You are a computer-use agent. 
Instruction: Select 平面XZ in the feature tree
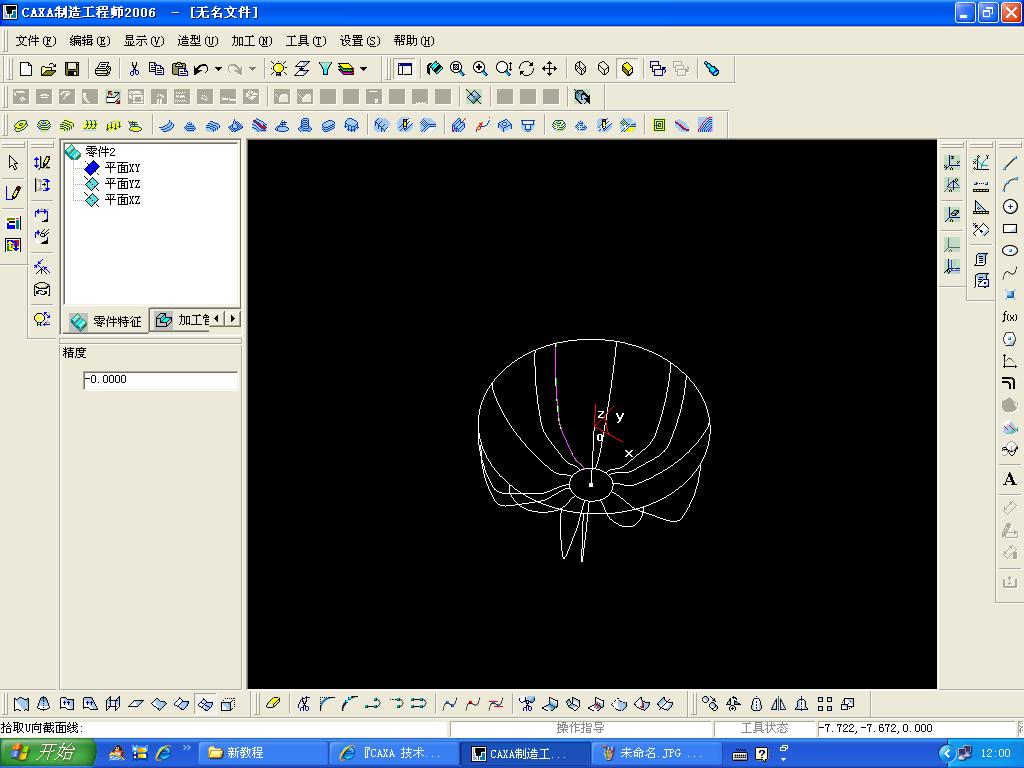point(122,200)
